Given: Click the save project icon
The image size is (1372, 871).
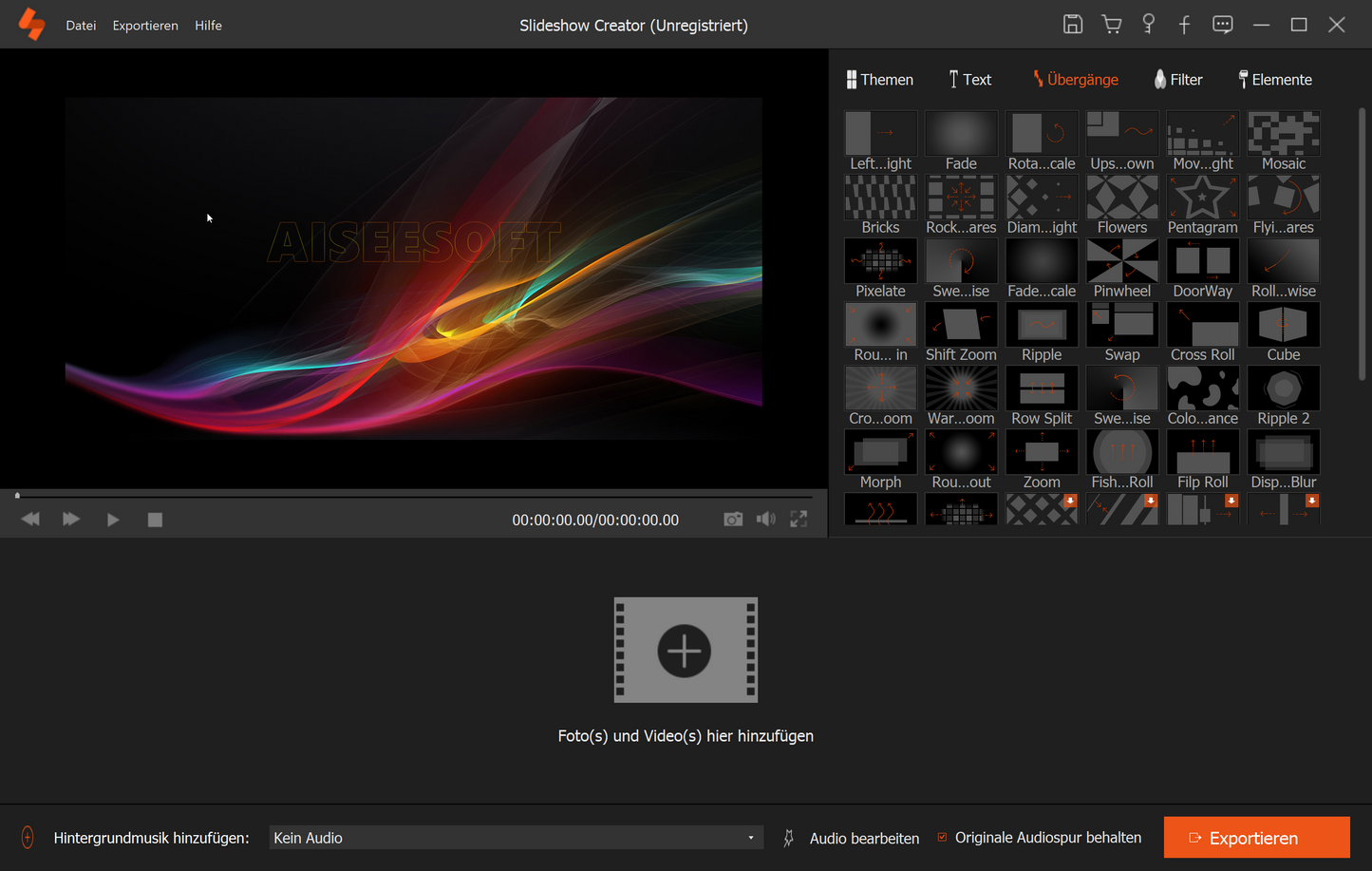Looking at the screenshot, I should tap(1072, 25).
